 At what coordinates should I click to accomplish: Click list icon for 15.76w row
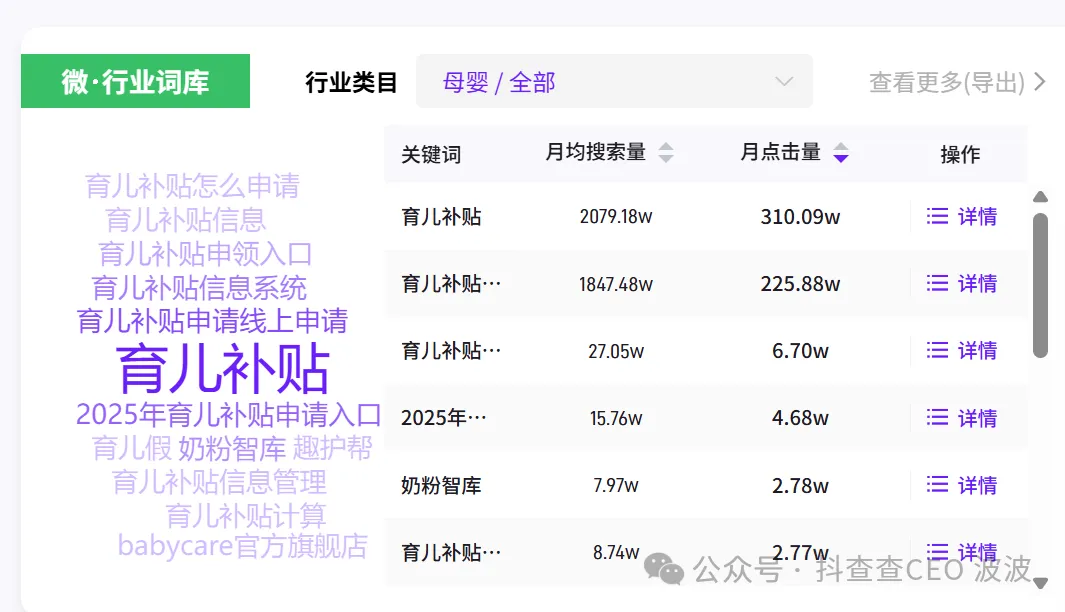[x=937, y=417]
